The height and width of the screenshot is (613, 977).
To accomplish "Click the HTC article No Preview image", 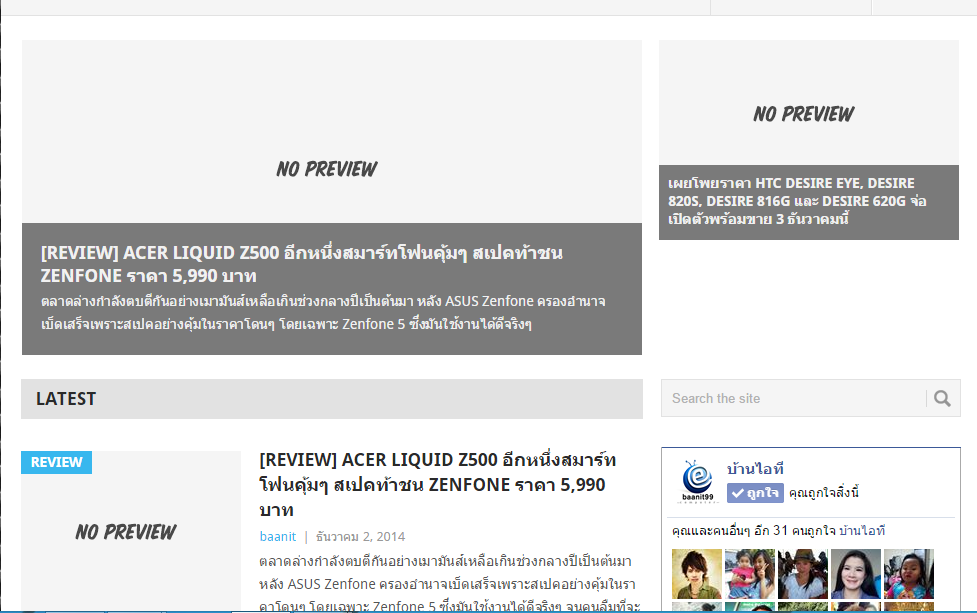I will coord(809,103).
